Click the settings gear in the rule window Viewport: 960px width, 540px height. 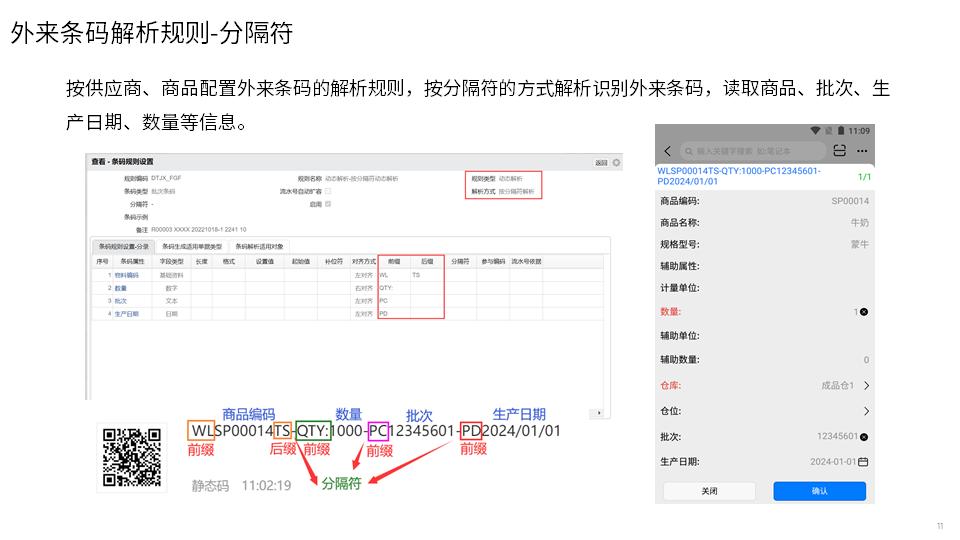pyautogui.click(x=616, y=162)
